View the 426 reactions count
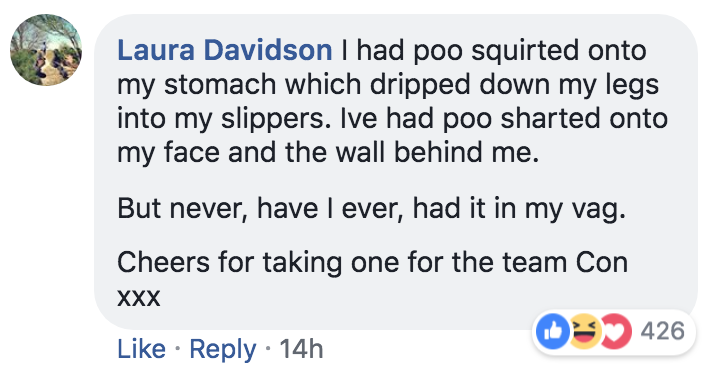The width and height of the screenshot is (718, 386). click(663, 331)
